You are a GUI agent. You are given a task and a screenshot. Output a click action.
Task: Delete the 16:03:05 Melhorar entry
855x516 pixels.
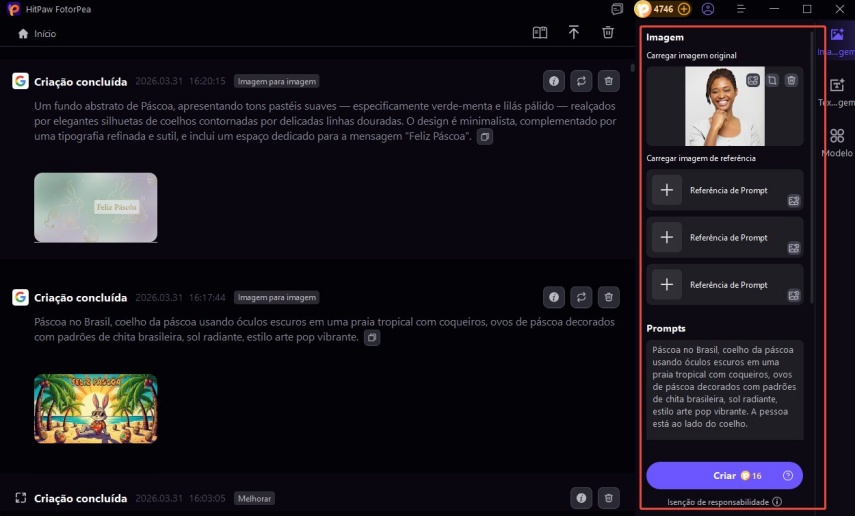609,498
